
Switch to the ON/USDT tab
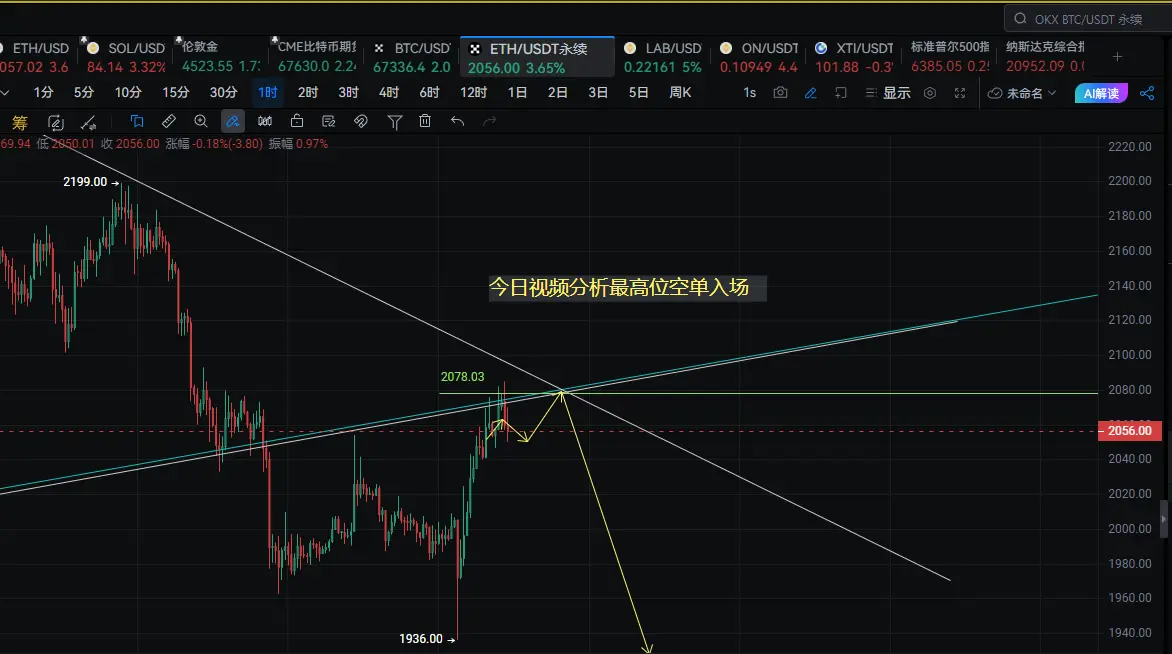point(759,57)
